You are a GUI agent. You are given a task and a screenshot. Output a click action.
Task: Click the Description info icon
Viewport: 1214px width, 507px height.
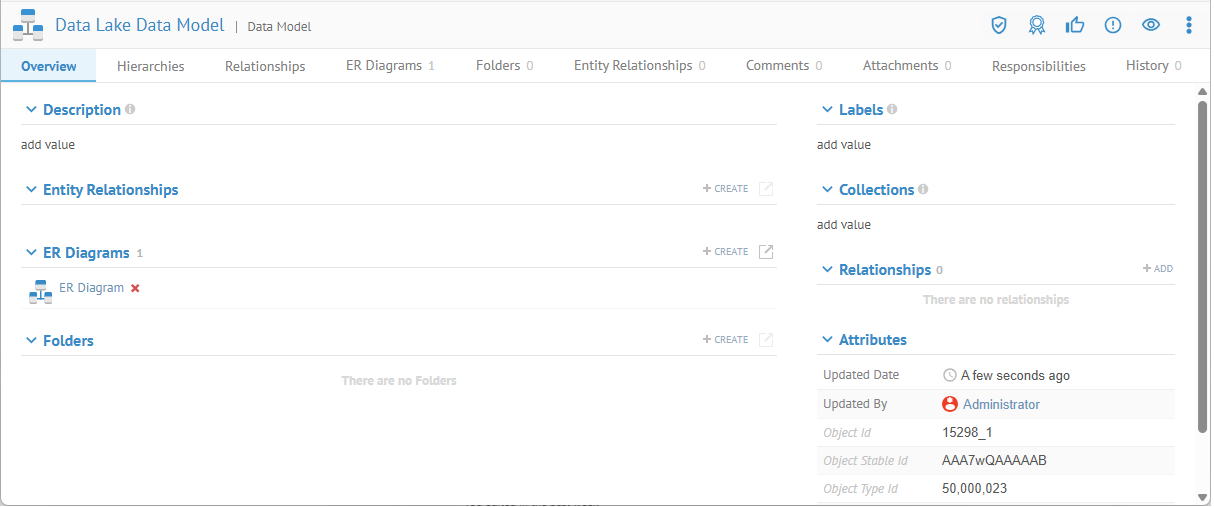tap(130, 110)
